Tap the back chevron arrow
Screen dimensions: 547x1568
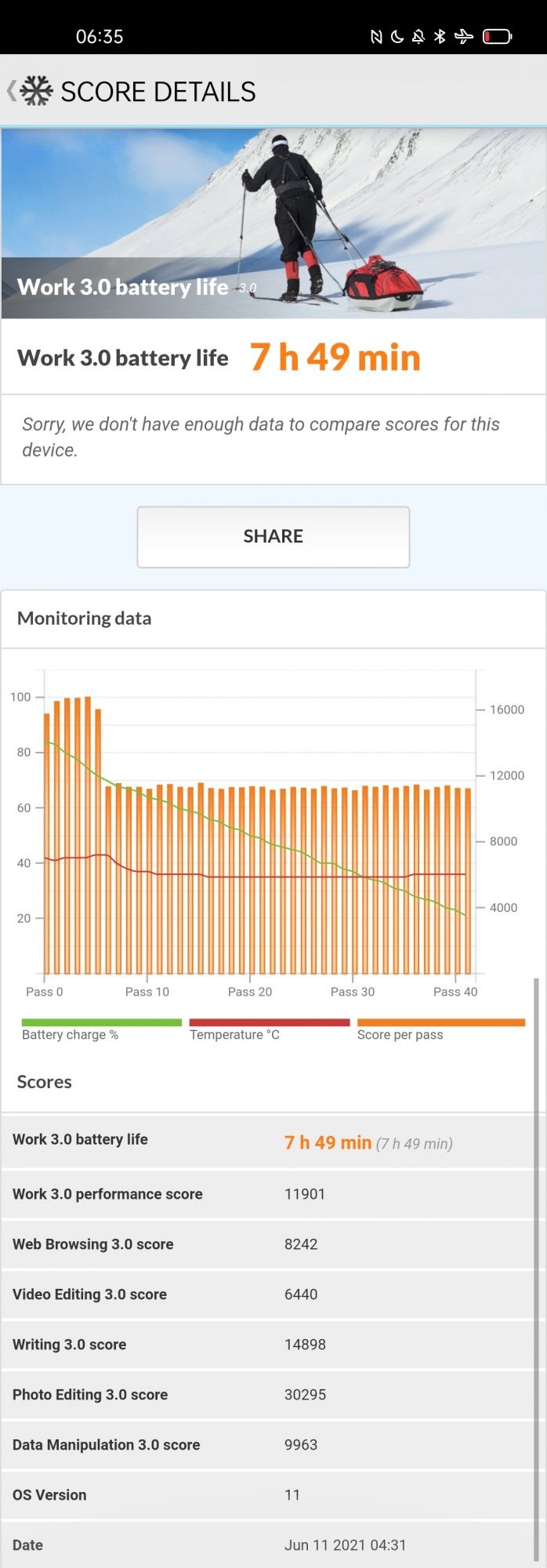11,91
